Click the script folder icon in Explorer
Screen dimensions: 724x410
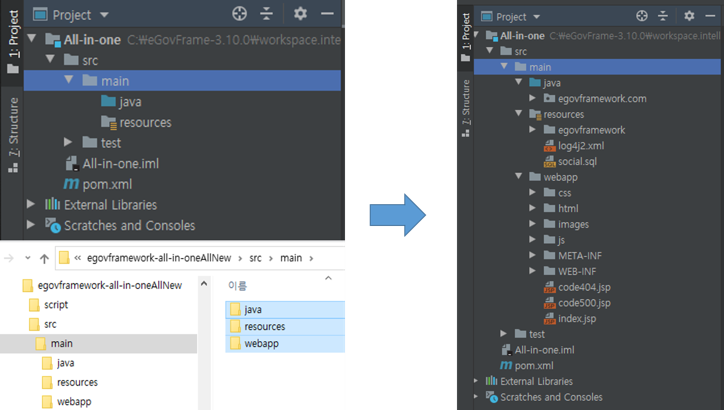(34, 305)
